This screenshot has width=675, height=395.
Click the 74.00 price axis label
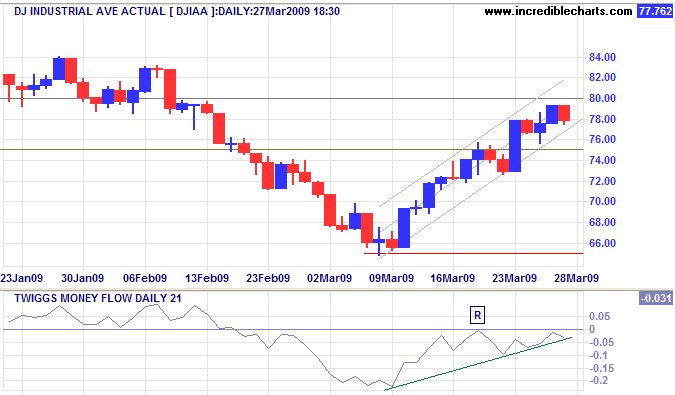point(602,160)
